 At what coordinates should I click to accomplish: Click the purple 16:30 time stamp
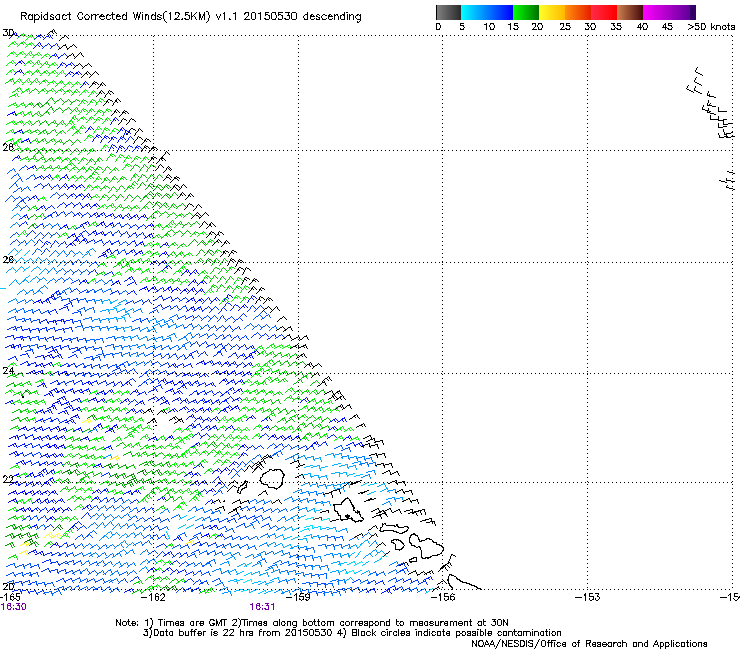click(x=13, y=607)
